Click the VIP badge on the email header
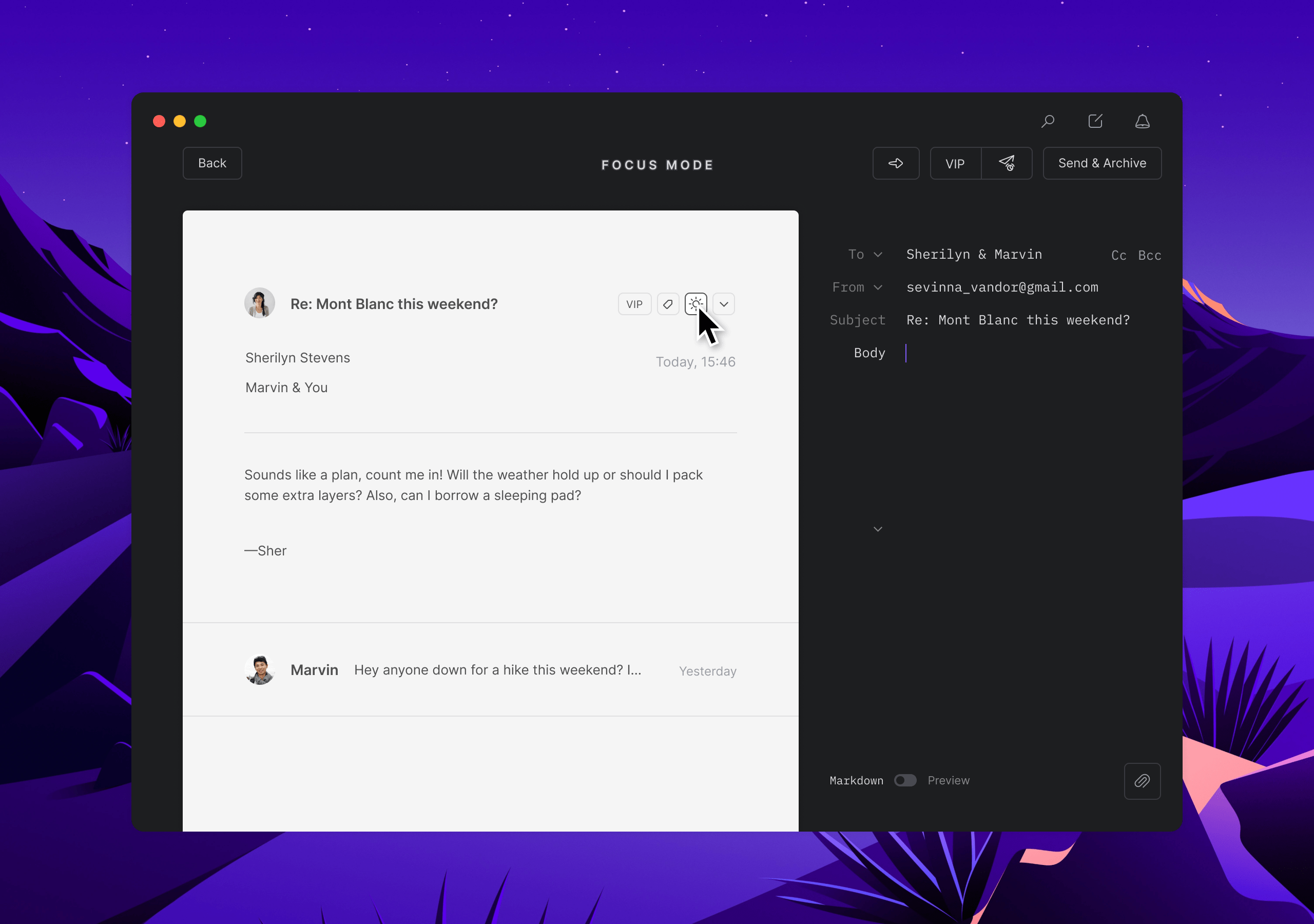 coord(634,304)
